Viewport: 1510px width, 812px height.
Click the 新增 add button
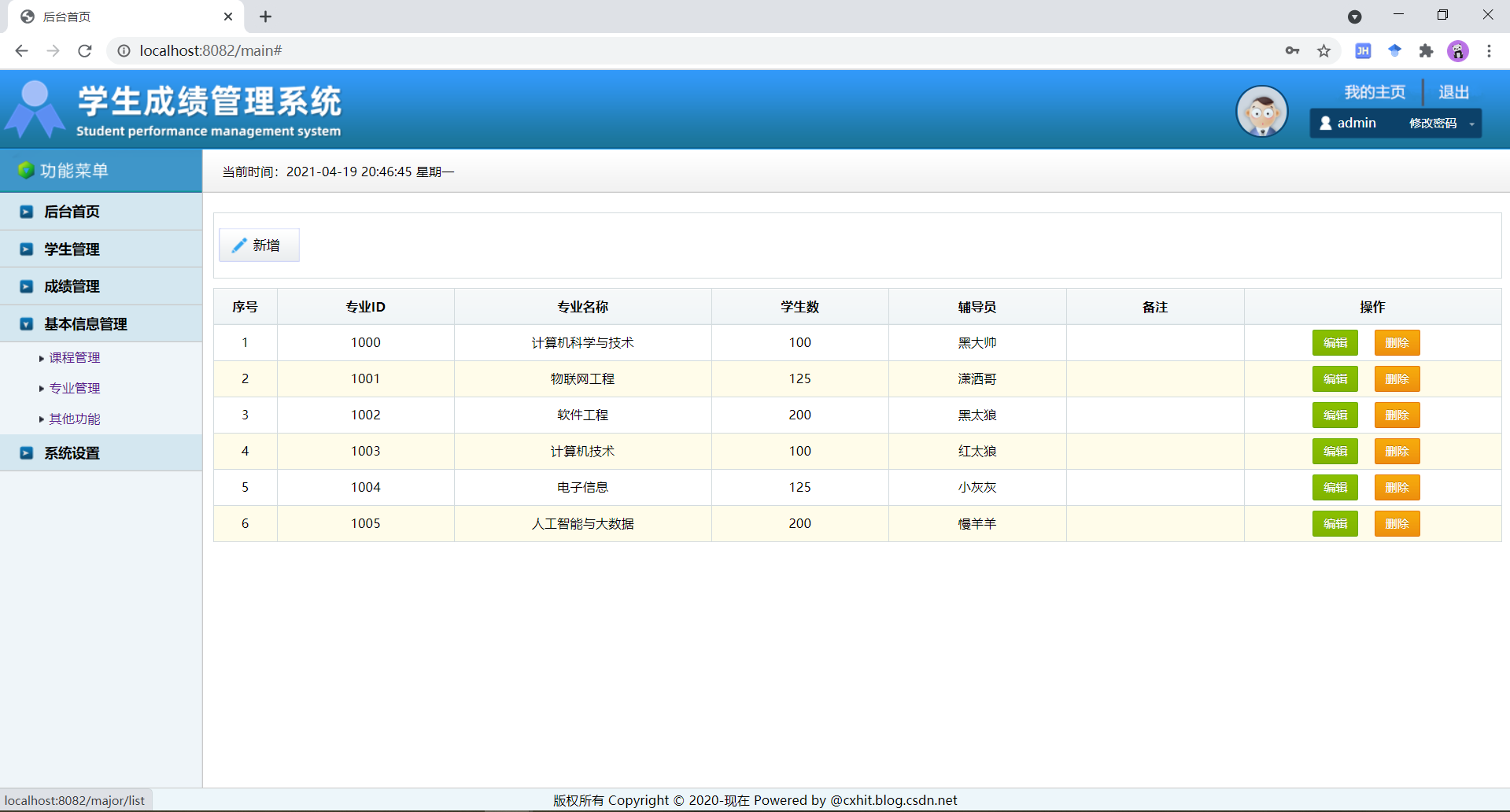point(259,245)
